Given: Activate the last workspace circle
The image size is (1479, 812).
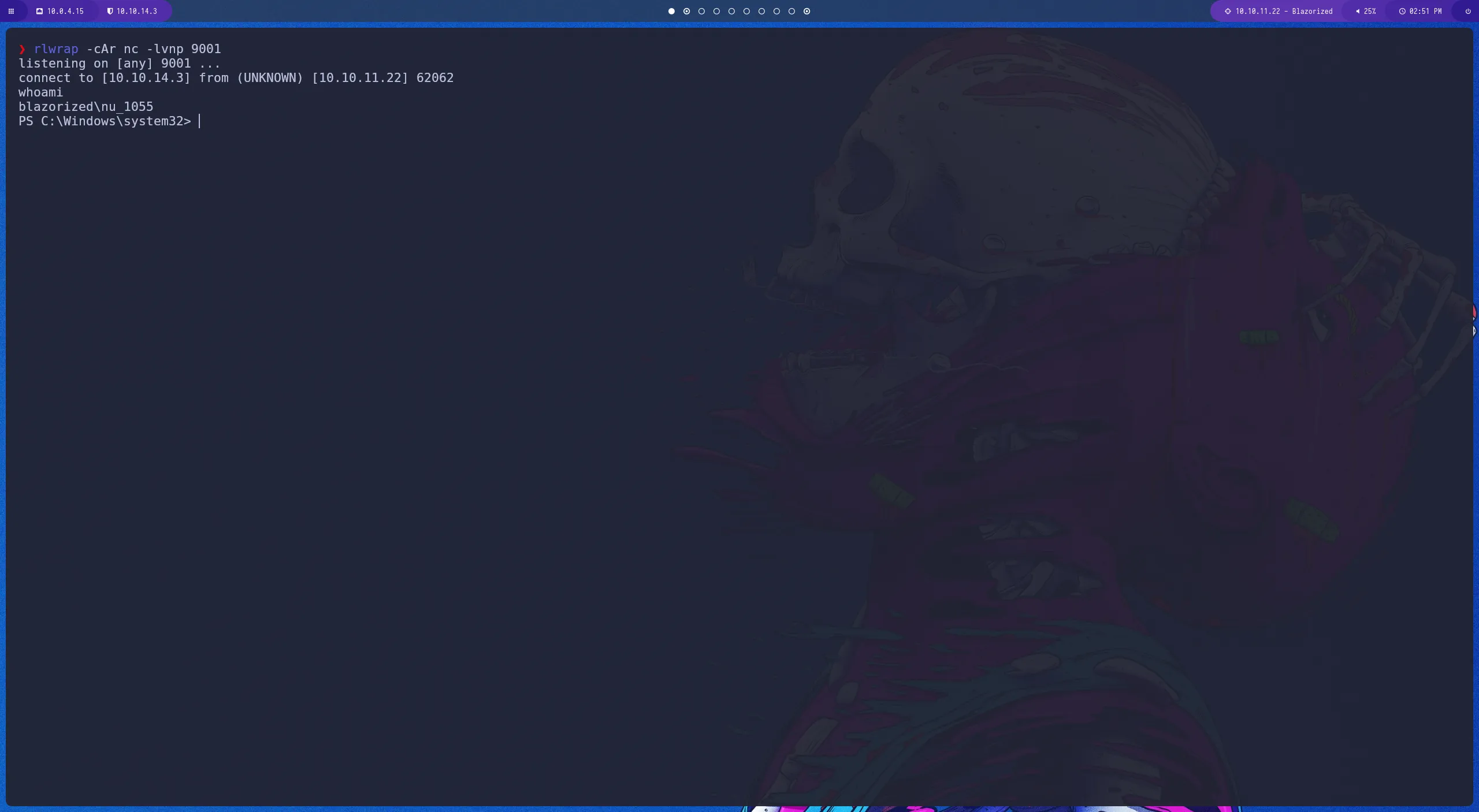Looking at the screenshot, I should [807, 11].
